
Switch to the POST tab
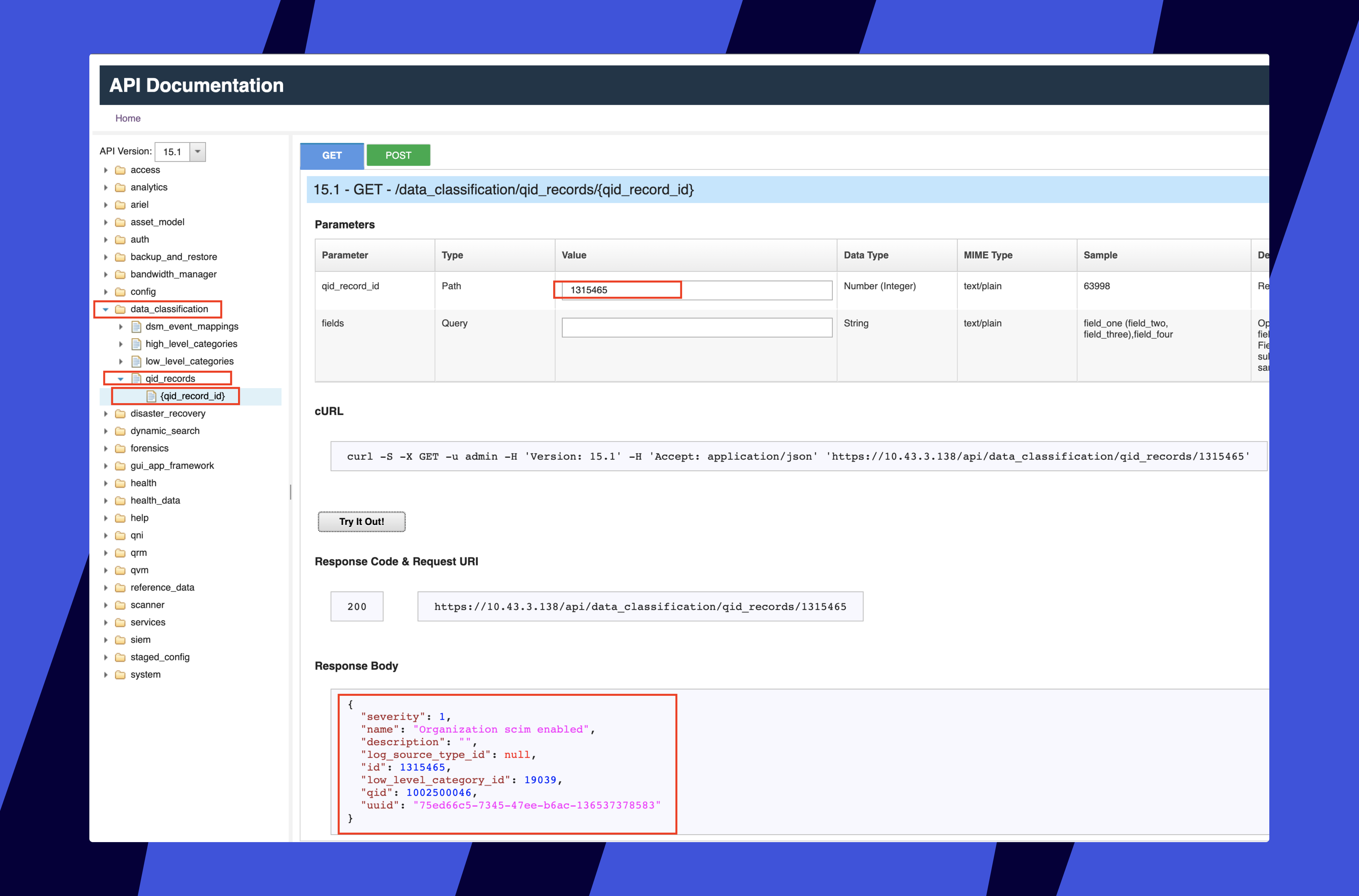[398, 156]
